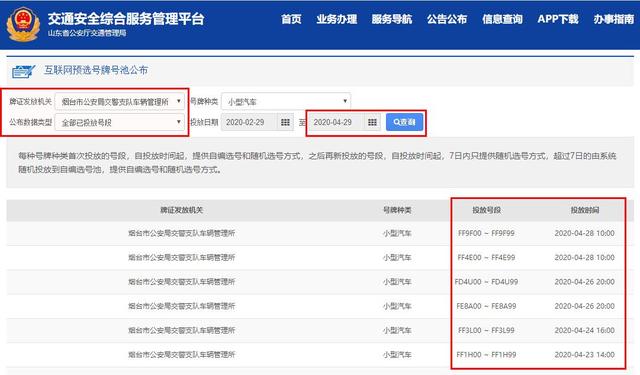Open calendar picker for start date 2020-02-29
Screen dimensions: 640x375
pos(285,122)
